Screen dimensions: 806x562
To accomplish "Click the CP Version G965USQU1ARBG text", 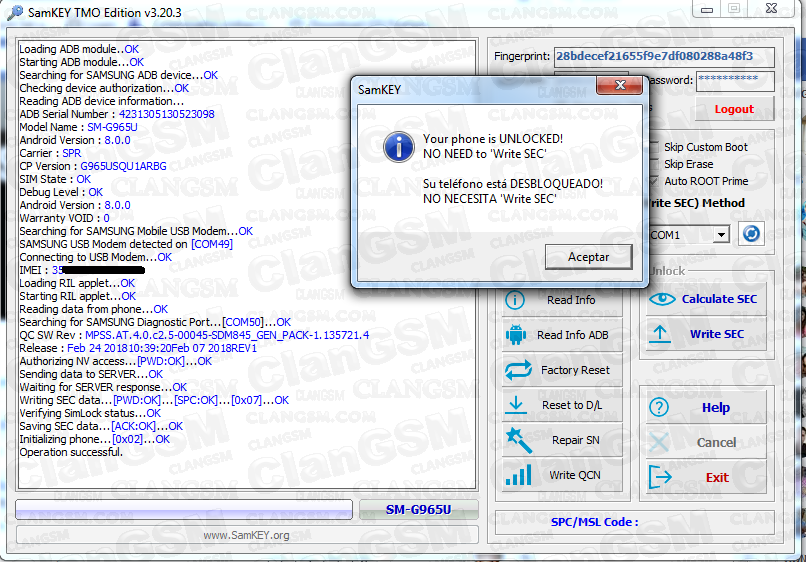I will click(123, 166).
